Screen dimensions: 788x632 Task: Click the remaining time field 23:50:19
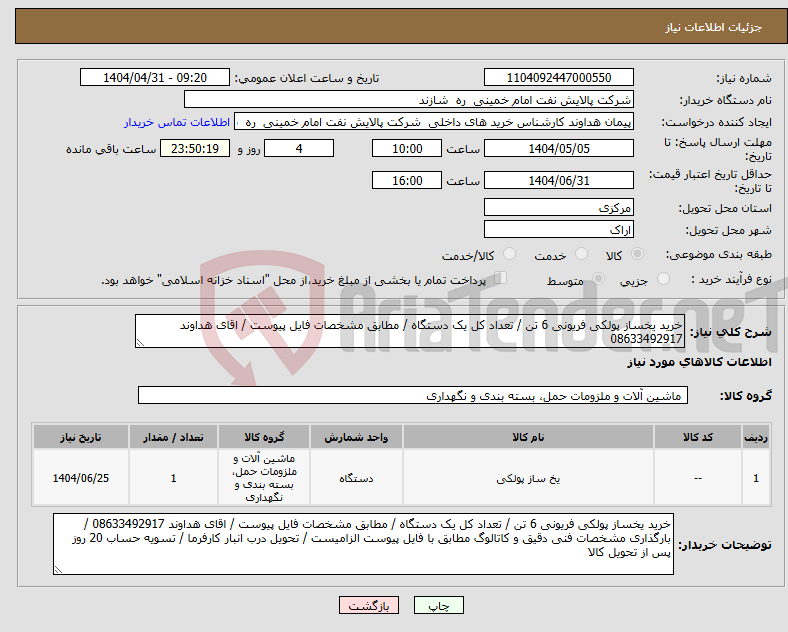point(195,149)
